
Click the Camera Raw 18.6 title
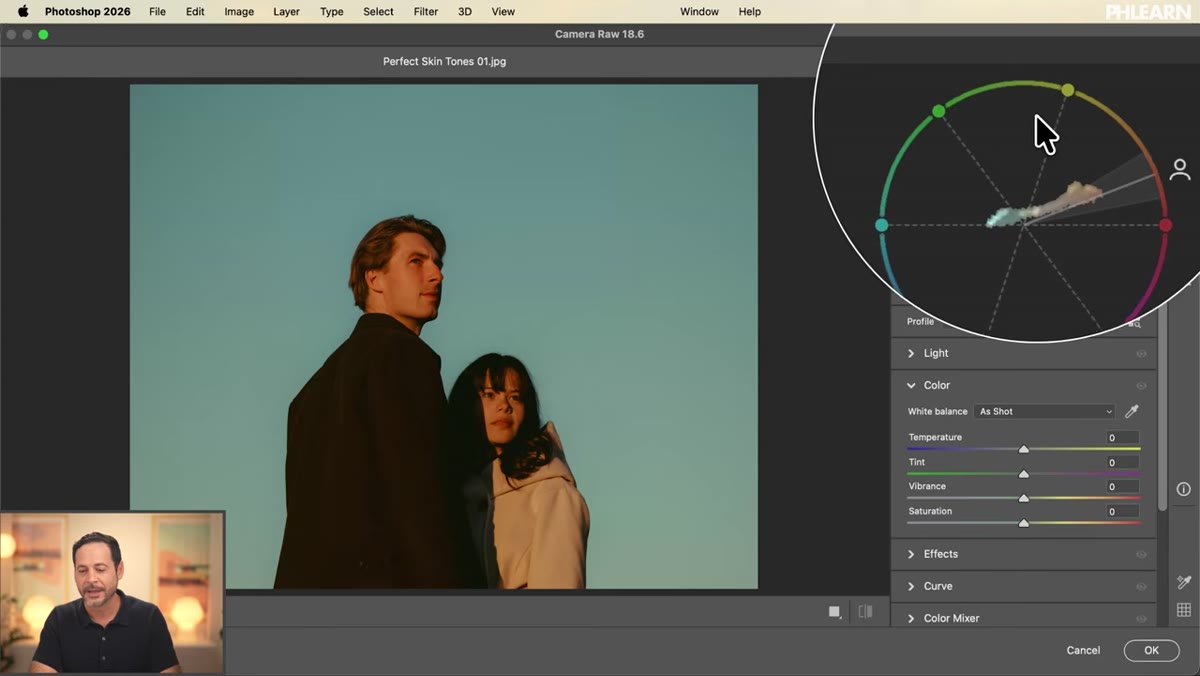tap(599, 34)
